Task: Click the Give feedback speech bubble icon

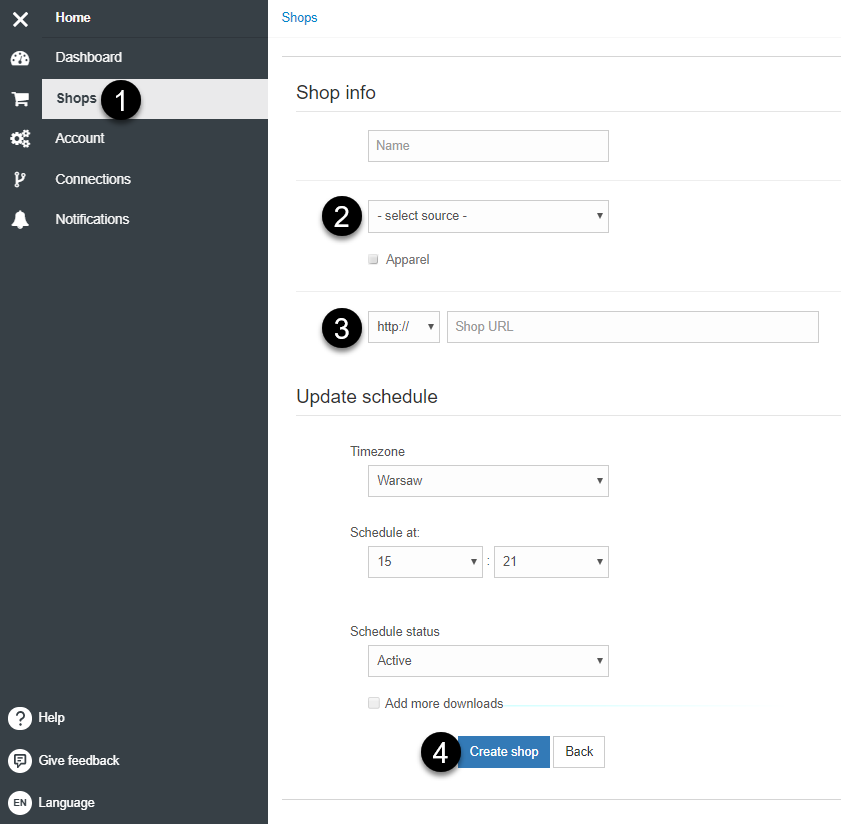Action: click(20, 761)
